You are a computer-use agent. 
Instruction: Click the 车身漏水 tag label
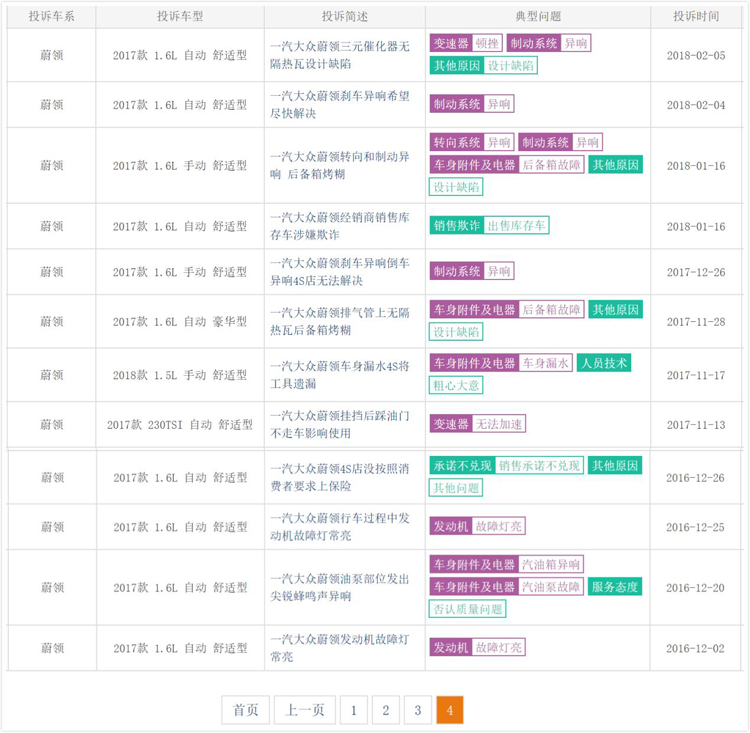(546, 363)
